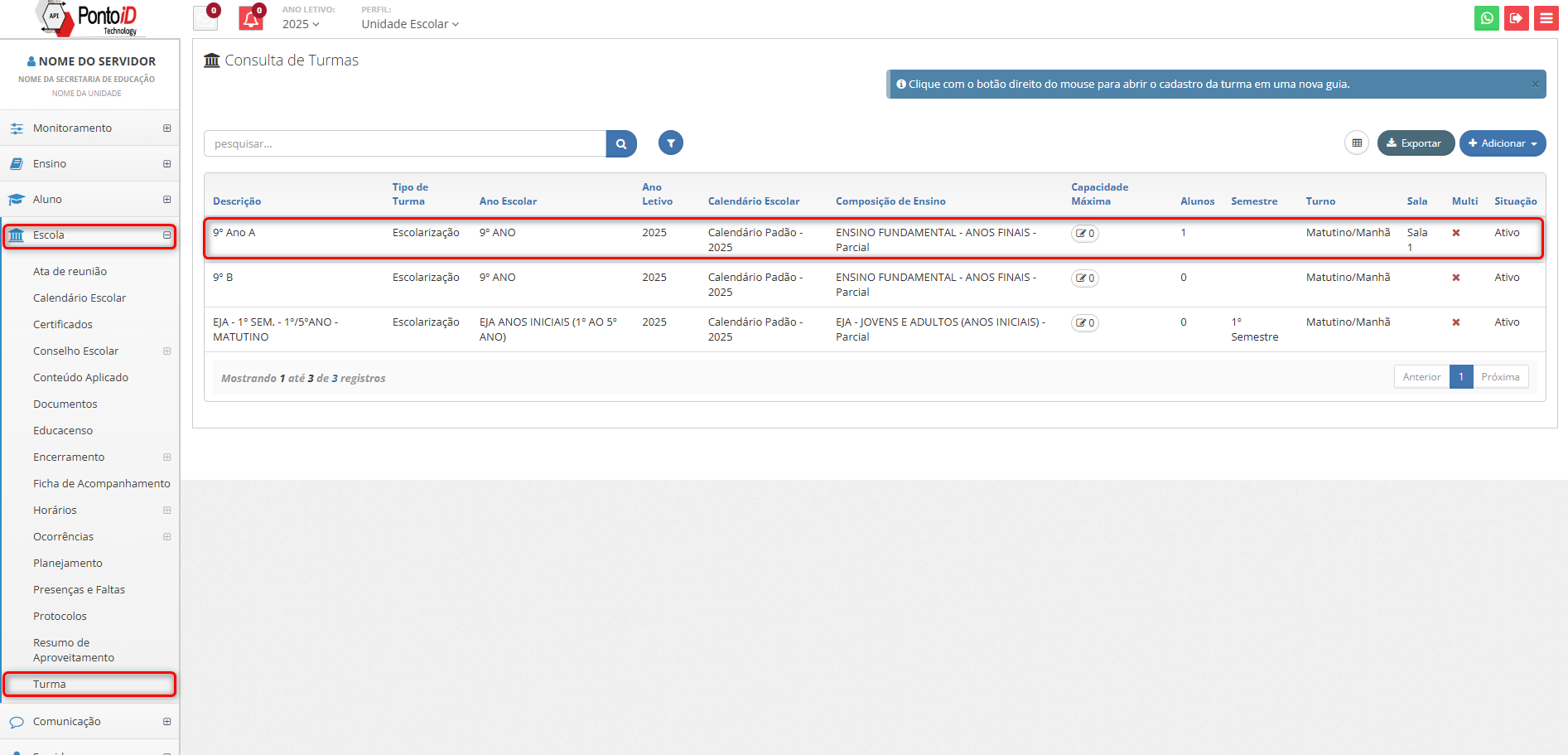Sort table by Ano Escolar column

(x=508, y=201)
